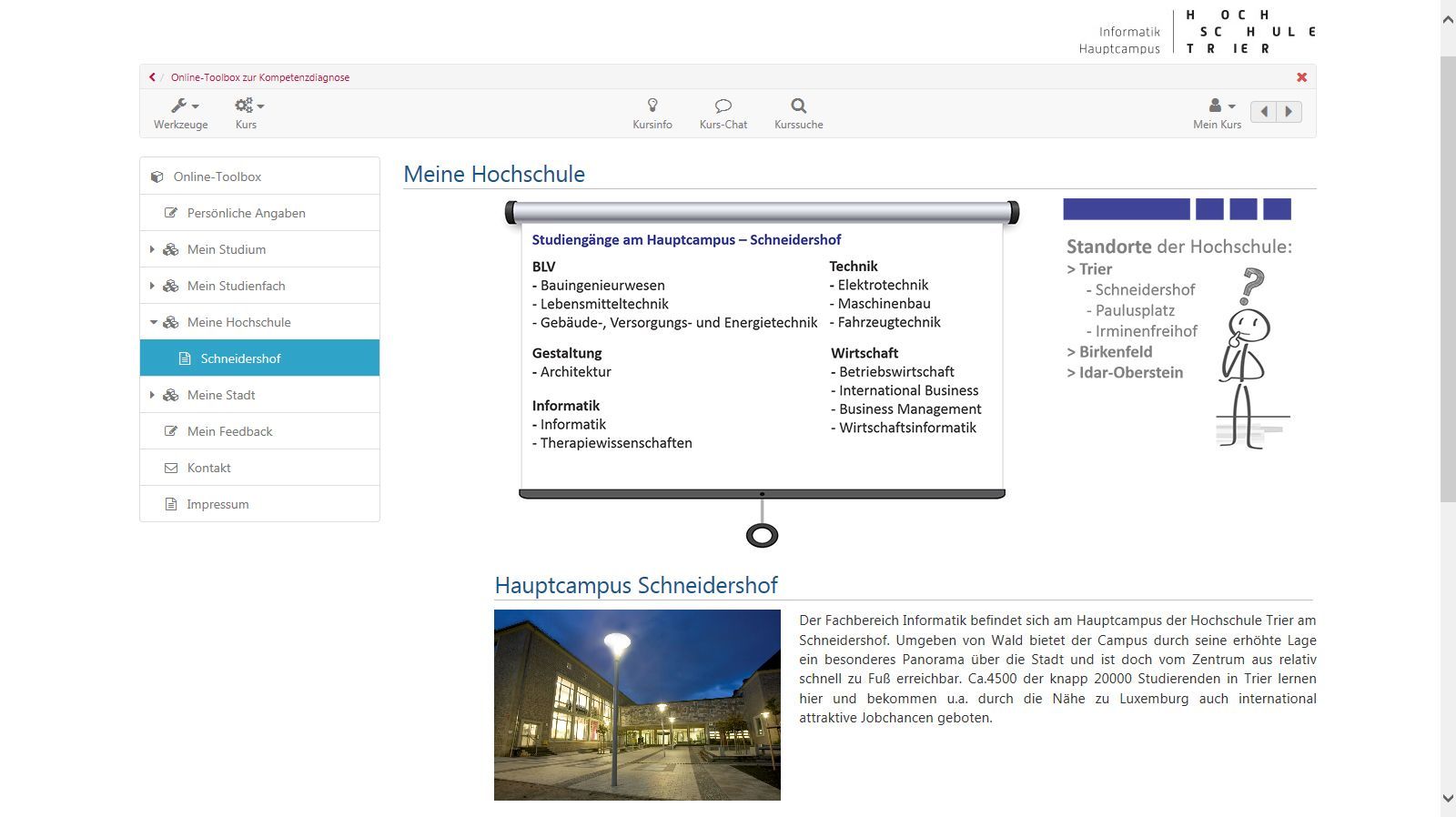Go to next page arrow button
This screenshot has height=817, width=1456.
click(x=1289, y=112)
